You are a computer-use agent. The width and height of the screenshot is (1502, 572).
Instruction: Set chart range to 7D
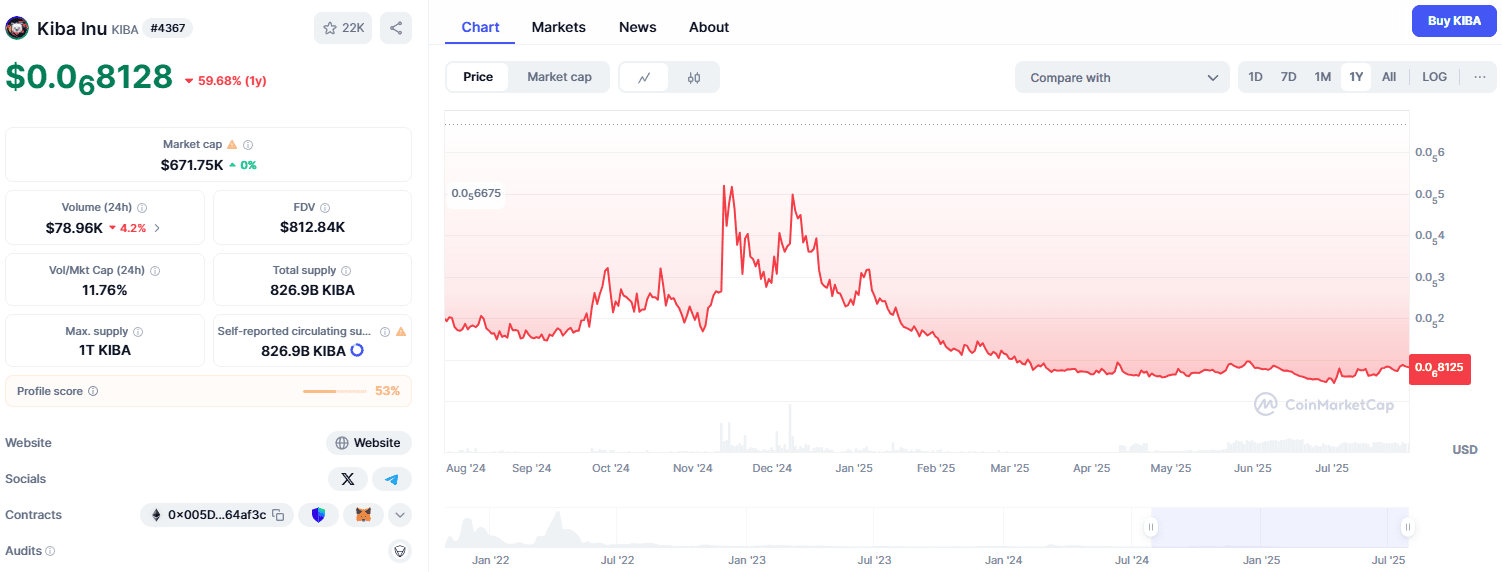tap(1289, 77)
